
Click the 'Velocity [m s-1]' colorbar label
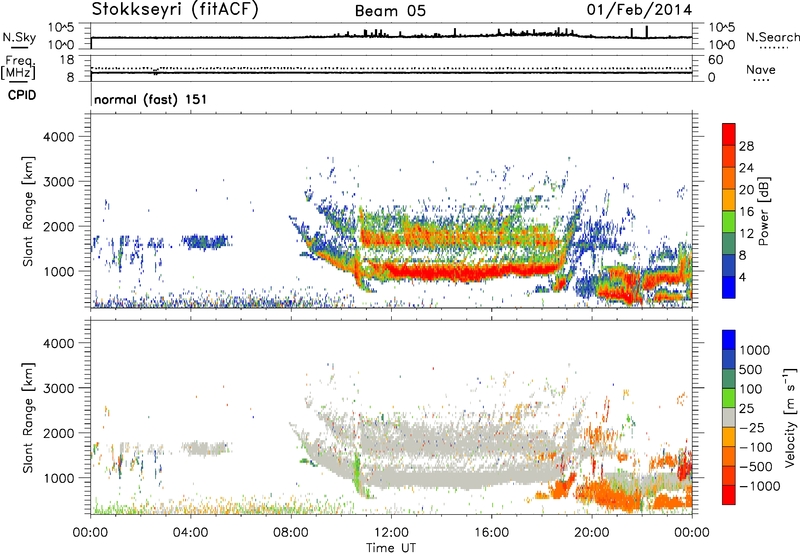point(790,417)
